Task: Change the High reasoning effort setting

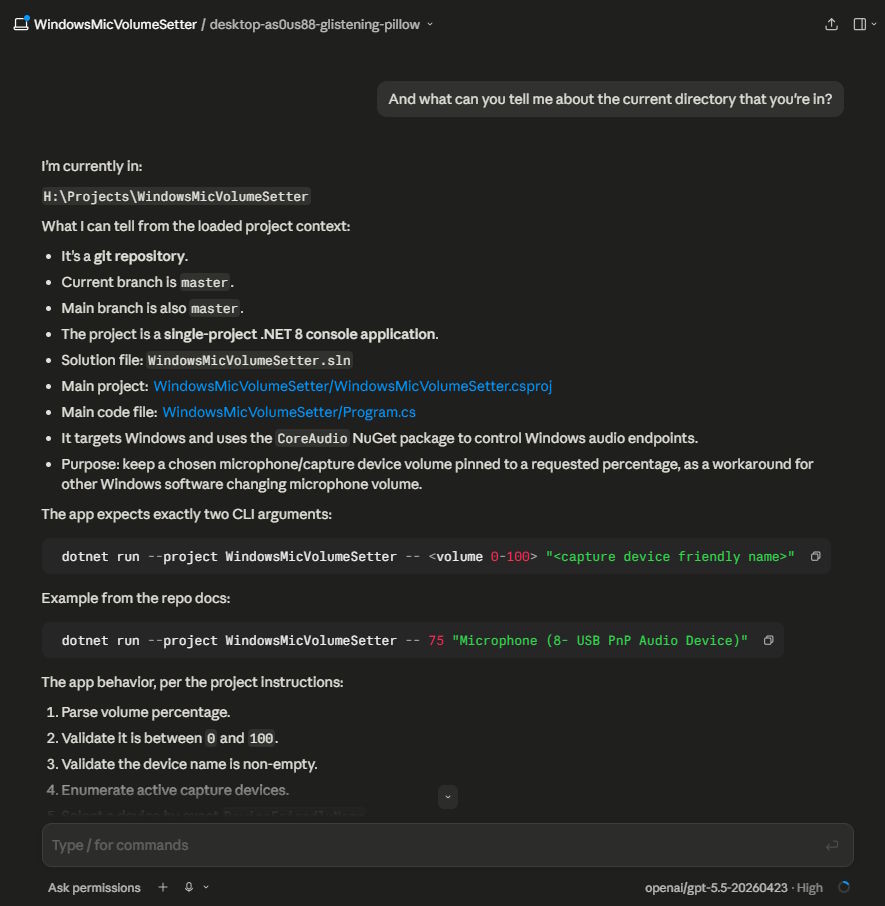Action: pyautogui.click(x=809, y=888)
